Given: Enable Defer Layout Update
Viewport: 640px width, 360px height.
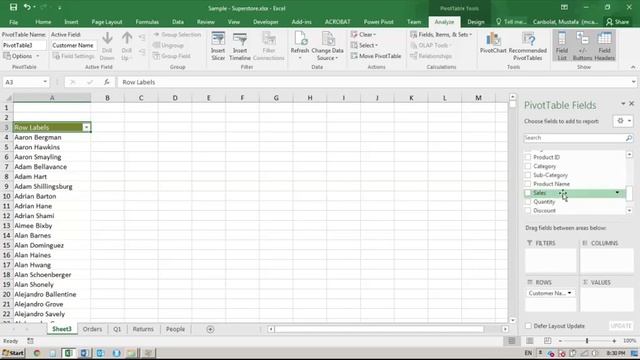Looking at the screenshot, I should 529,326.
